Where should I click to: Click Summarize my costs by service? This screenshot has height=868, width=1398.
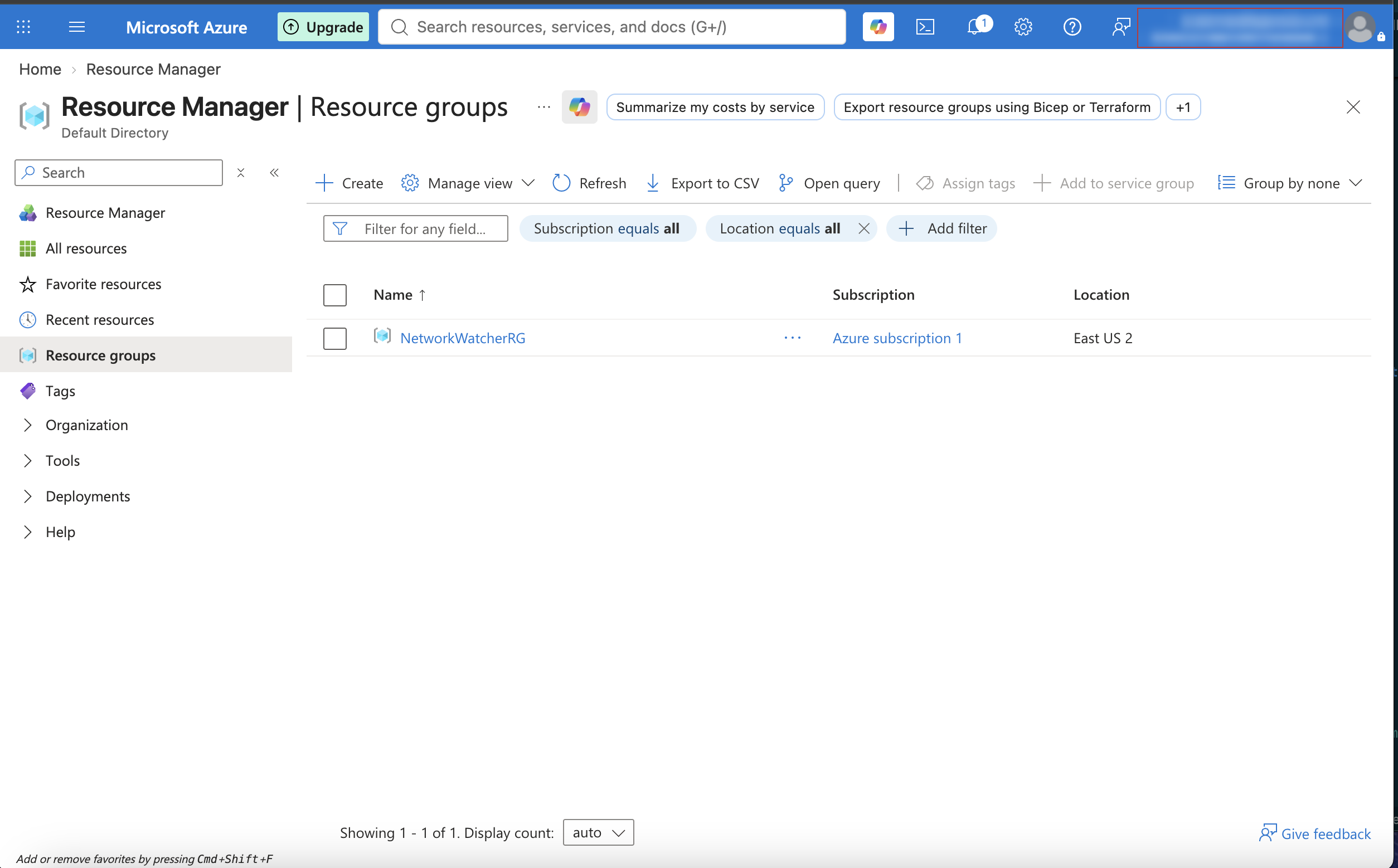tap(715, 107)
